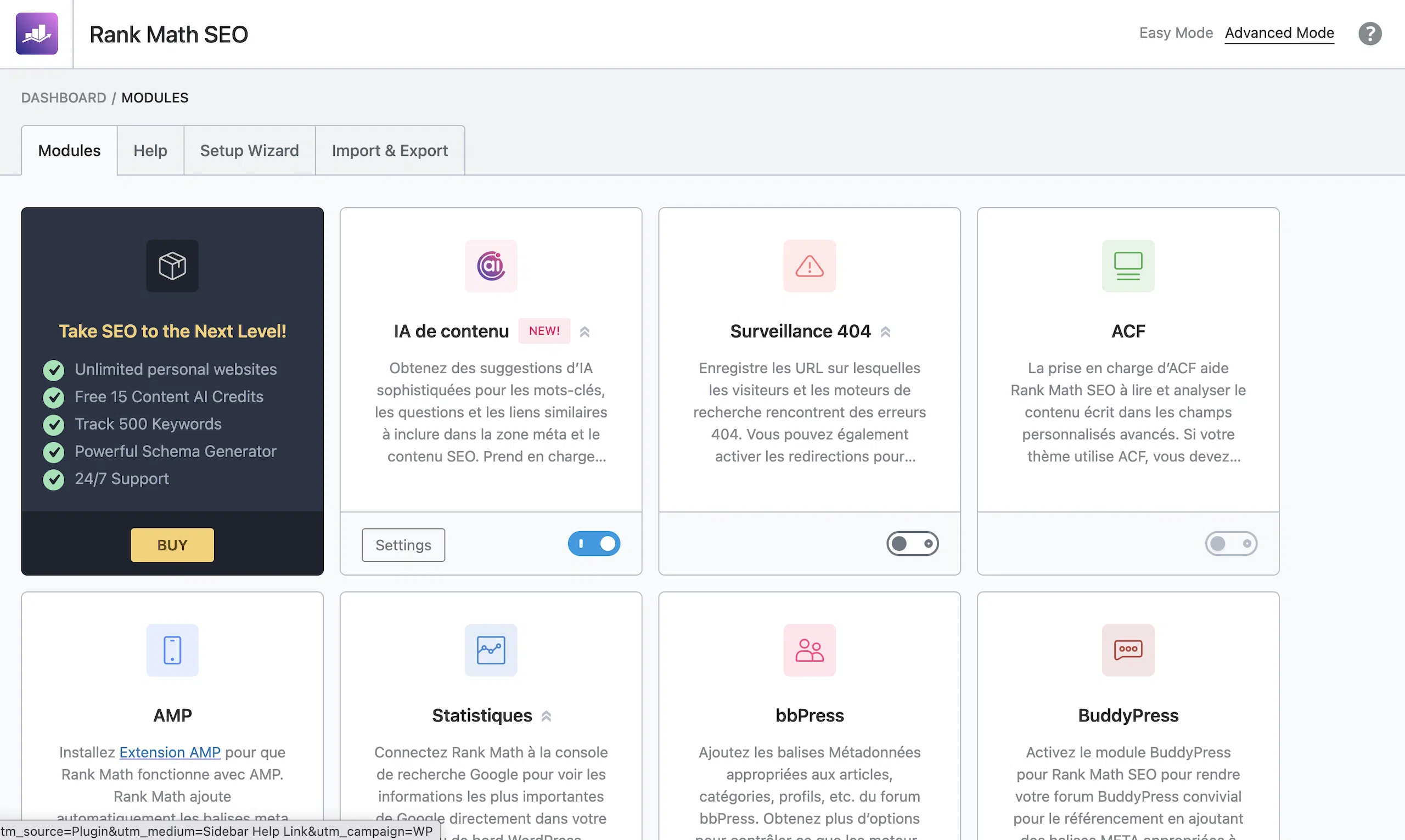Click the chevron beside the IA de contenu title
The image size is (1405, 840).
click(x=585, y=332)
